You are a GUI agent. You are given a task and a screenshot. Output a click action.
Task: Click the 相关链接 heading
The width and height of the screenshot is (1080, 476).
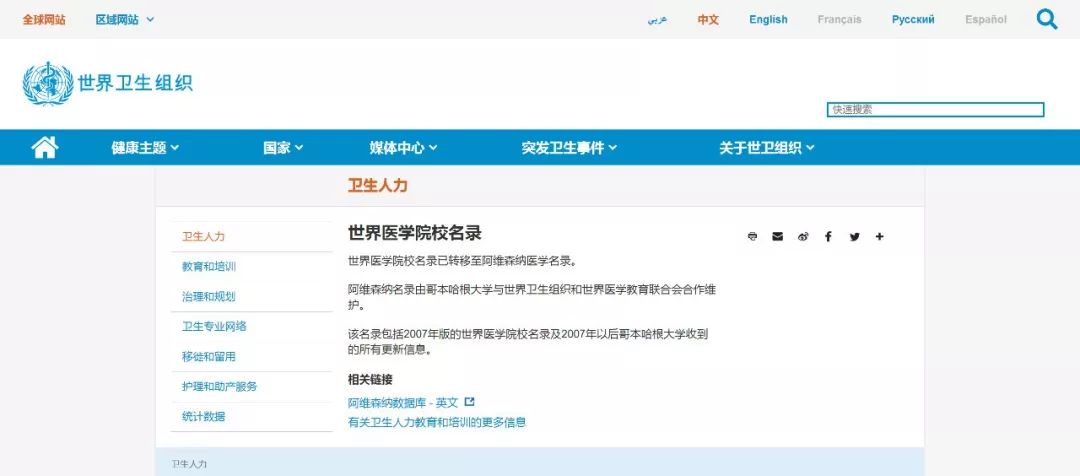(x=371, y=380)
